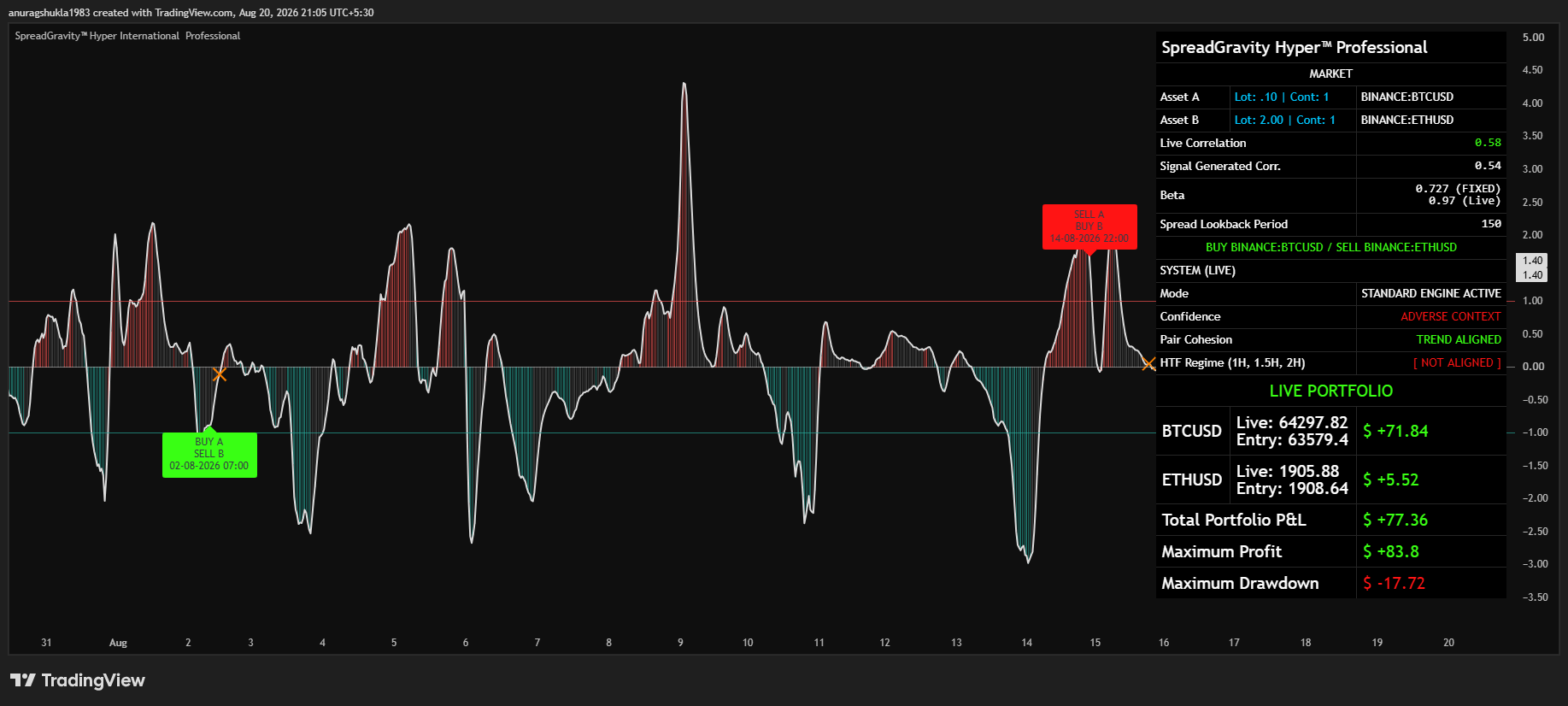The width and height of the screenshot is (1568, 706).
Task: Click the ADVERSE CONTEXT confidence value
Action: [x=1450, y=317]
